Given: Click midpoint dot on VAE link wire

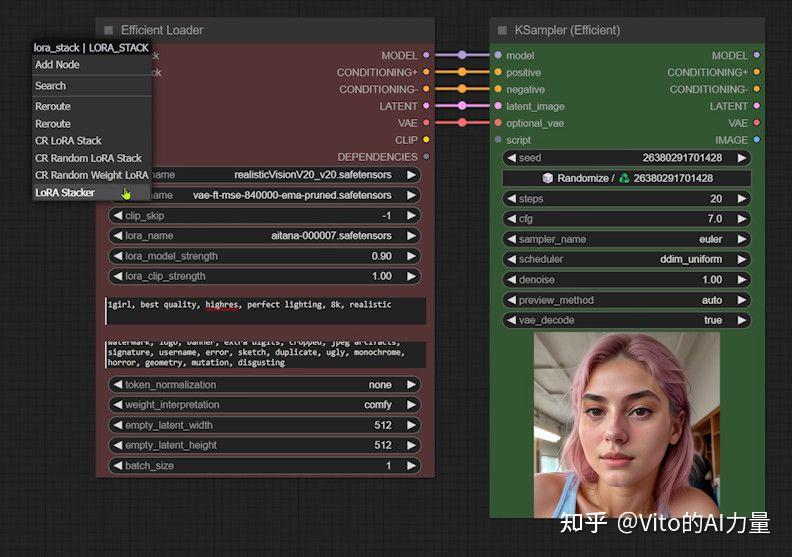Looking at the screenshot, I should click(x=462, y=122).
